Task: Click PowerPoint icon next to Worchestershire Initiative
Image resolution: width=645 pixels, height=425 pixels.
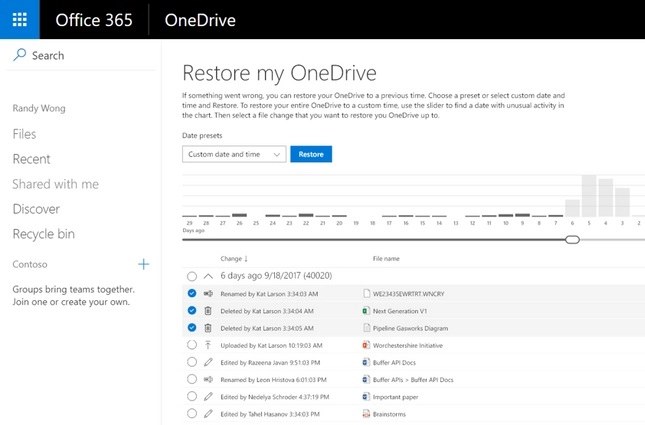Action: 366,345
